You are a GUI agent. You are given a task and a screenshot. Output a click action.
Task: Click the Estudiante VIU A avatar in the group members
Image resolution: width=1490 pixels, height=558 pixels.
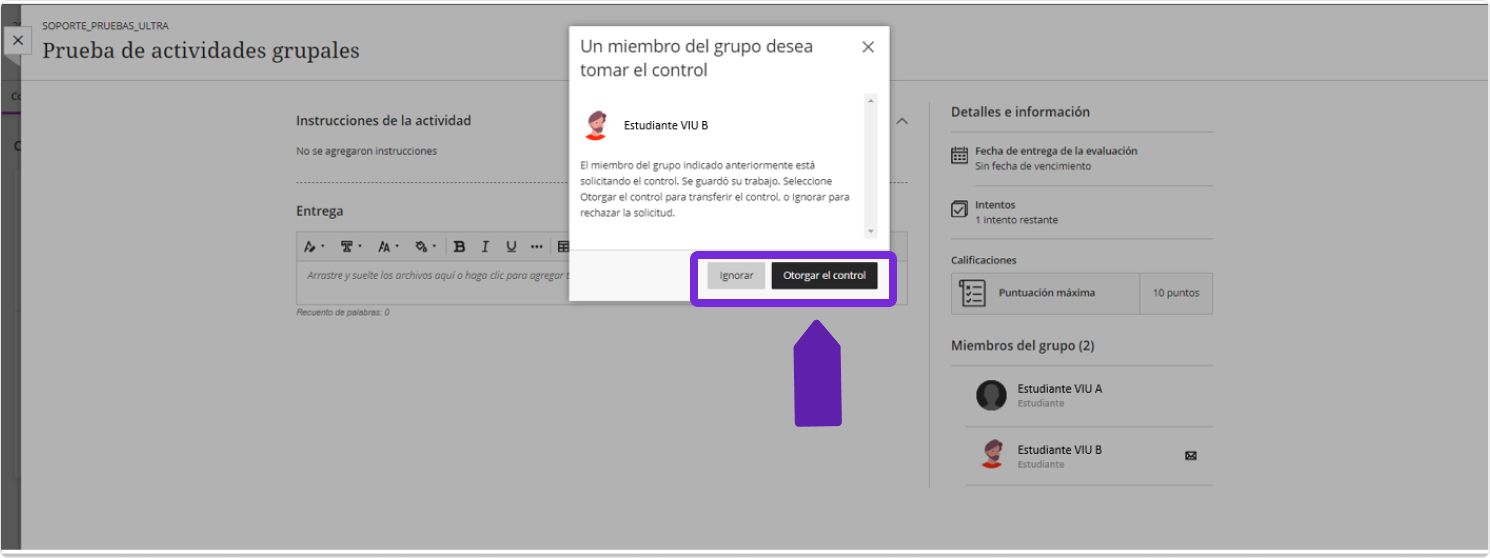[x=991, y=396]
